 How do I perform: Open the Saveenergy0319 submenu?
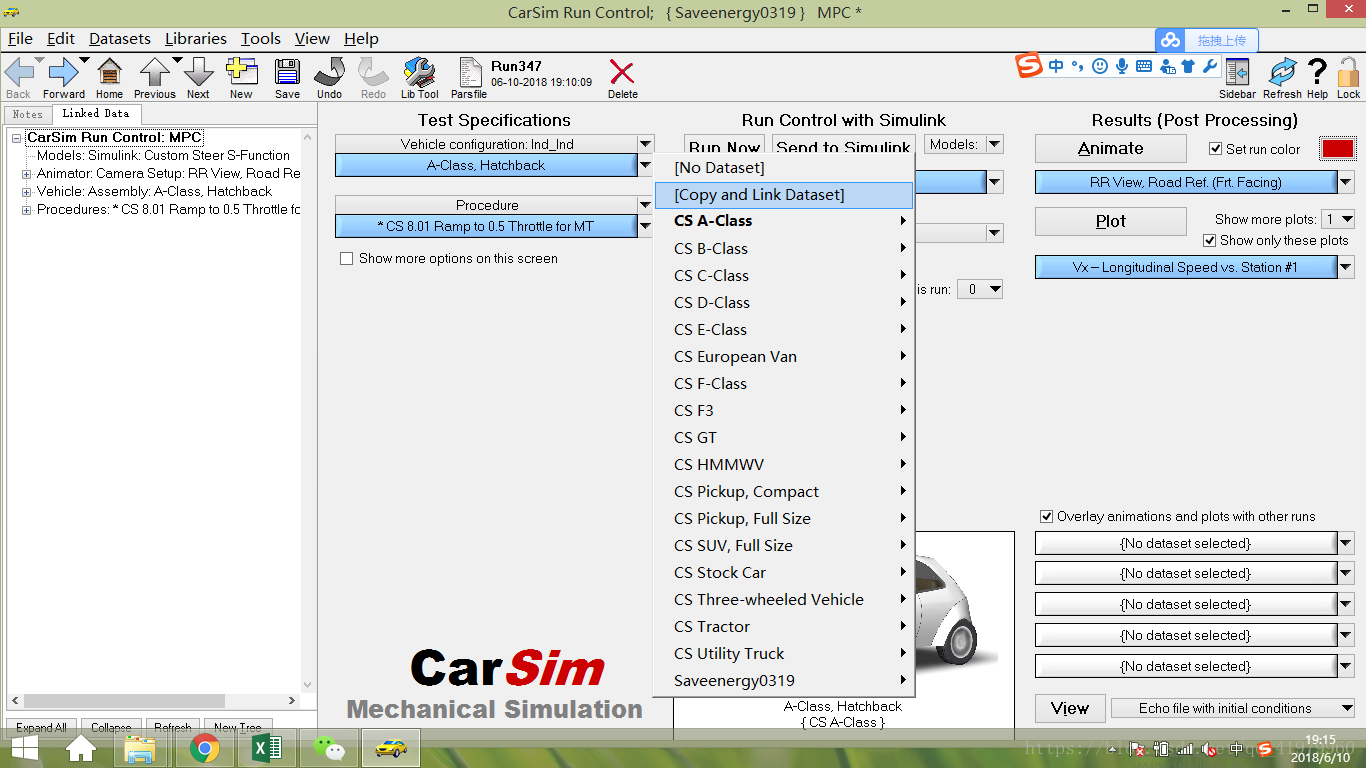784,681
